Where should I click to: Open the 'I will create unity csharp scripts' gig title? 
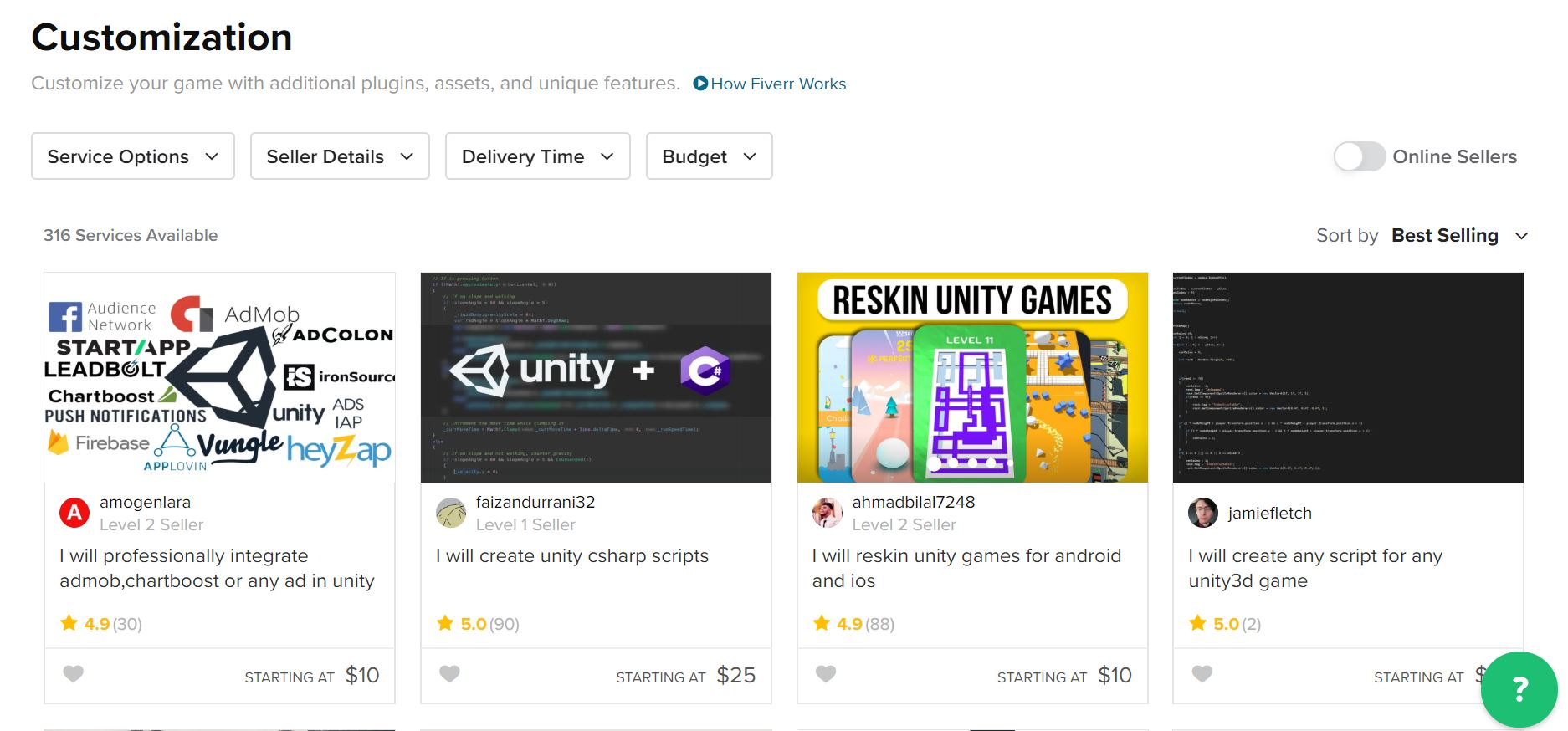pyautogui.click(x=572, y=556)
